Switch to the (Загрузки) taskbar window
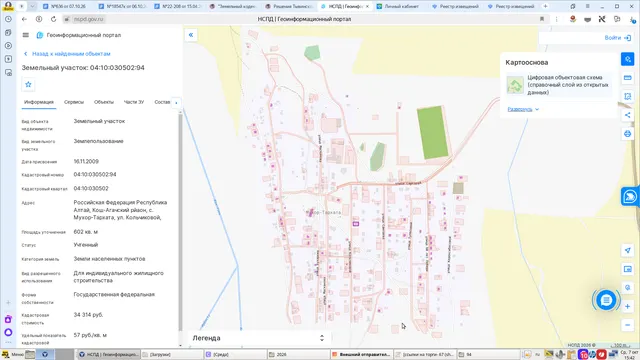Image resolution: width=640 pixels, height=360 pixels. [171, 354]
